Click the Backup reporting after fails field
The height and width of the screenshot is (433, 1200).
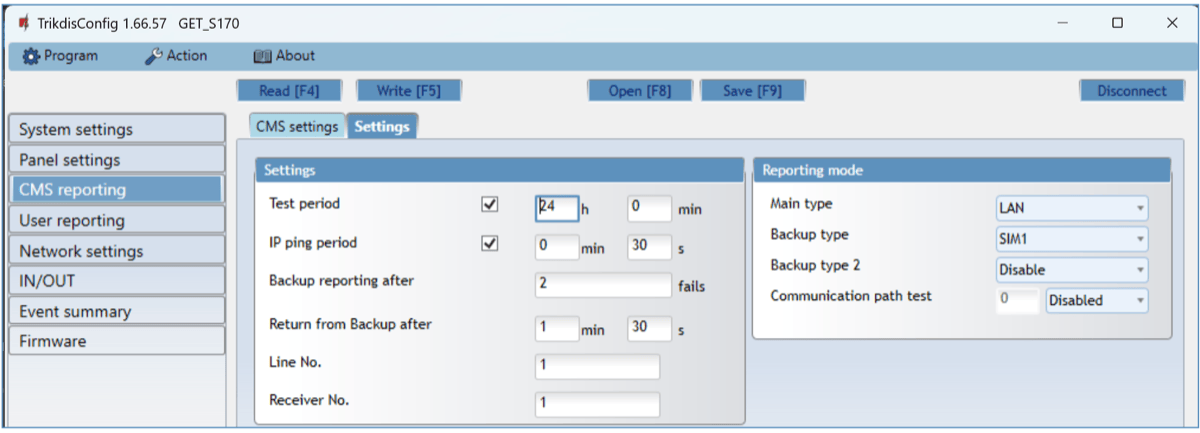pyautogui.click(x=603, y=285)
